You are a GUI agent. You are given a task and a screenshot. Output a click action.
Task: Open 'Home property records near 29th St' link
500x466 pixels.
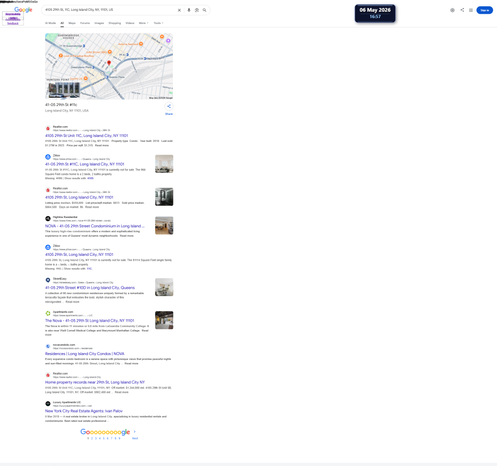click(95, 382)
